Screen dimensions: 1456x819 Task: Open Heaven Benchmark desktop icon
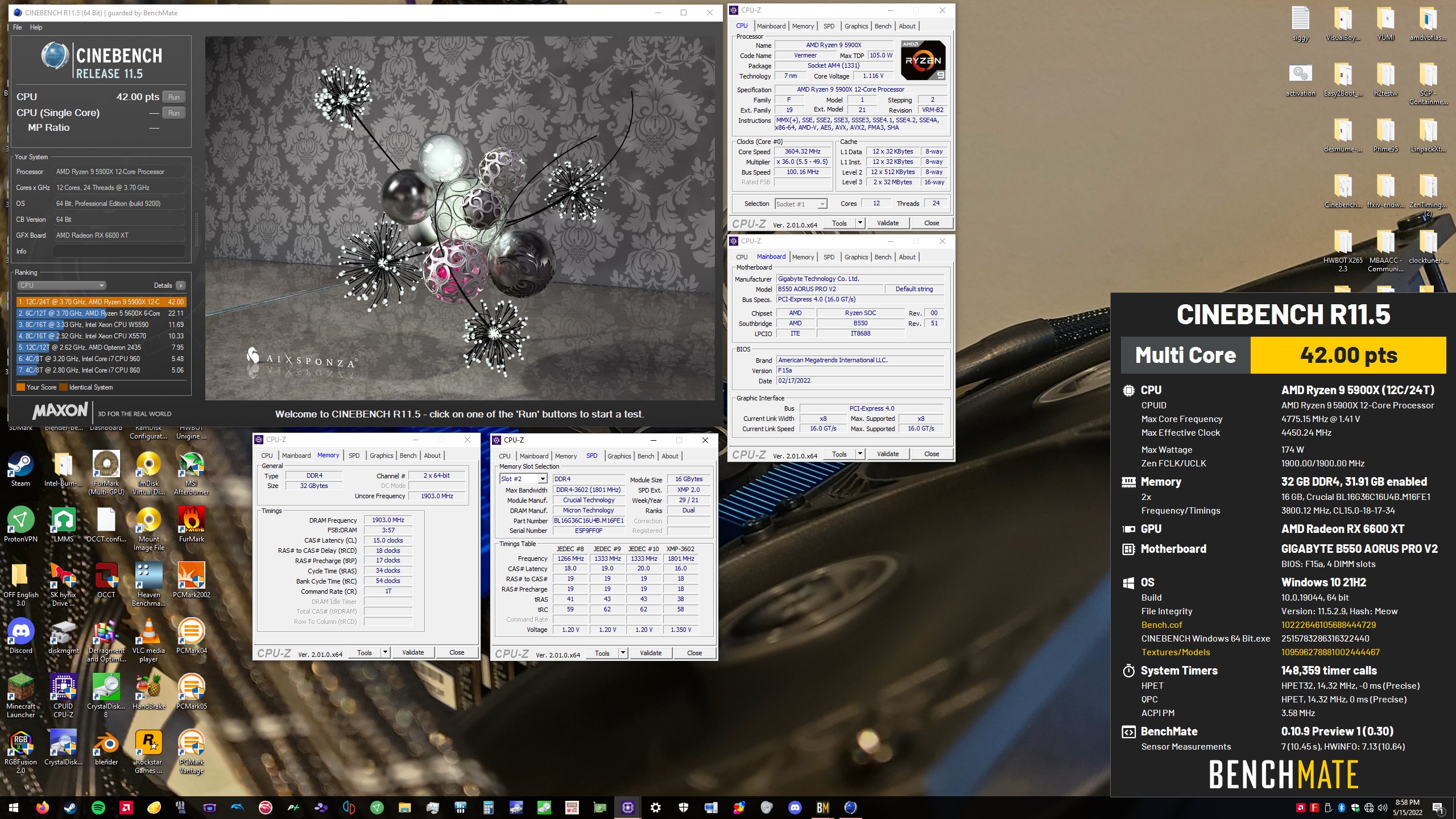[148, 585]
